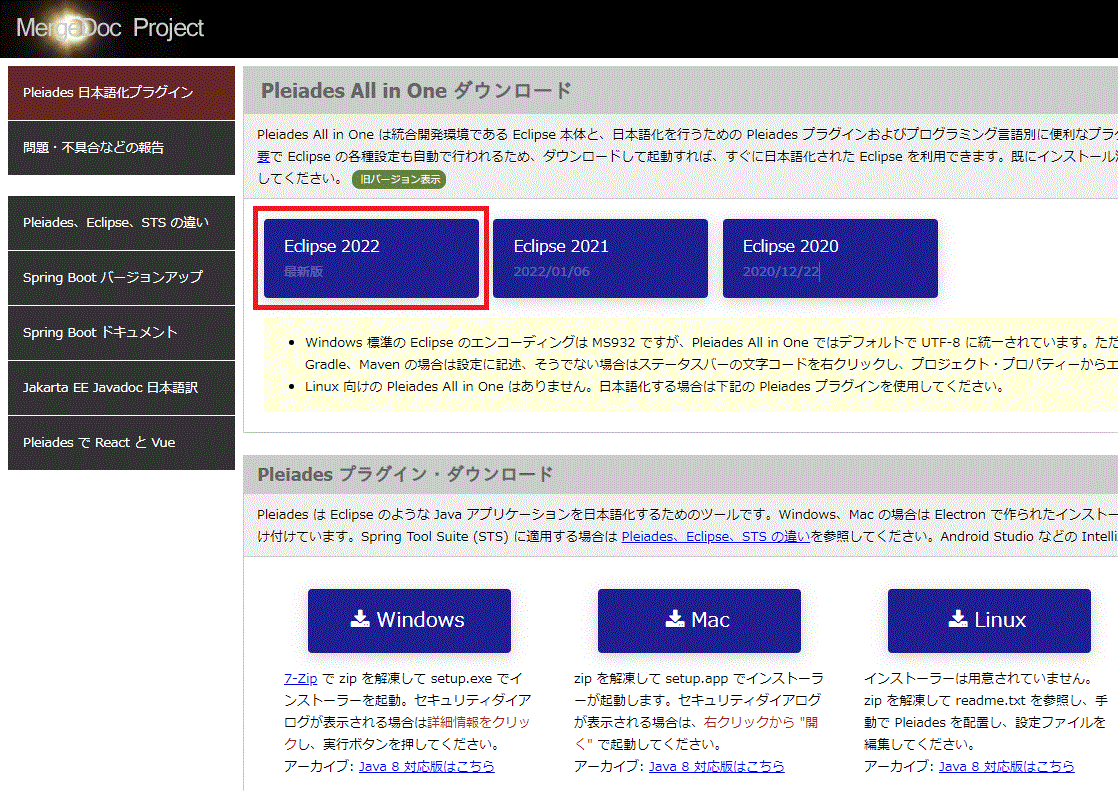Open Spring Boot バージョンアップ page

[x=120, y=278]
